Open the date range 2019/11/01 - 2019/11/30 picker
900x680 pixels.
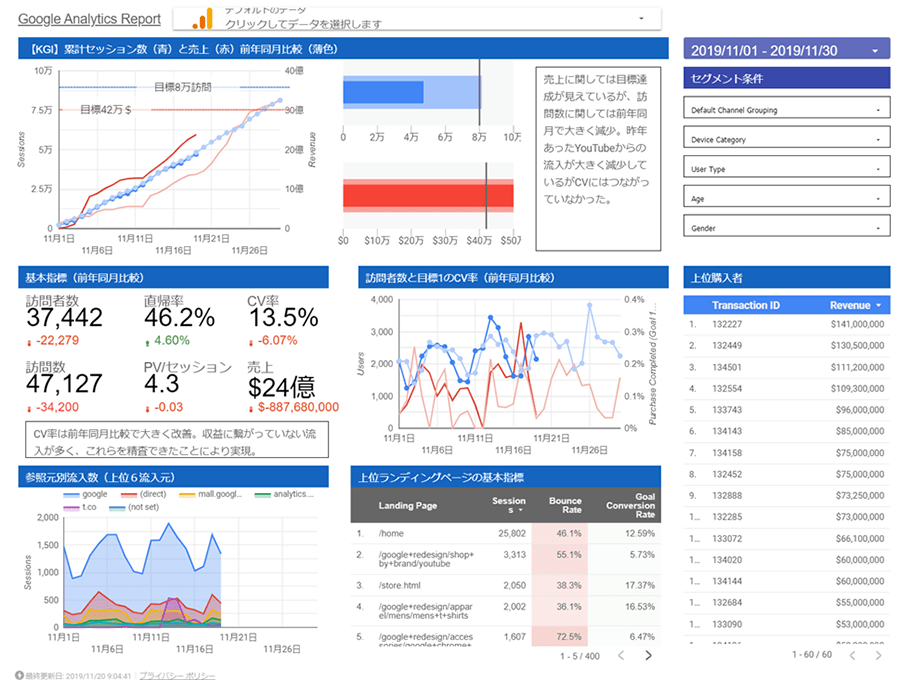(x=786, y=50)
